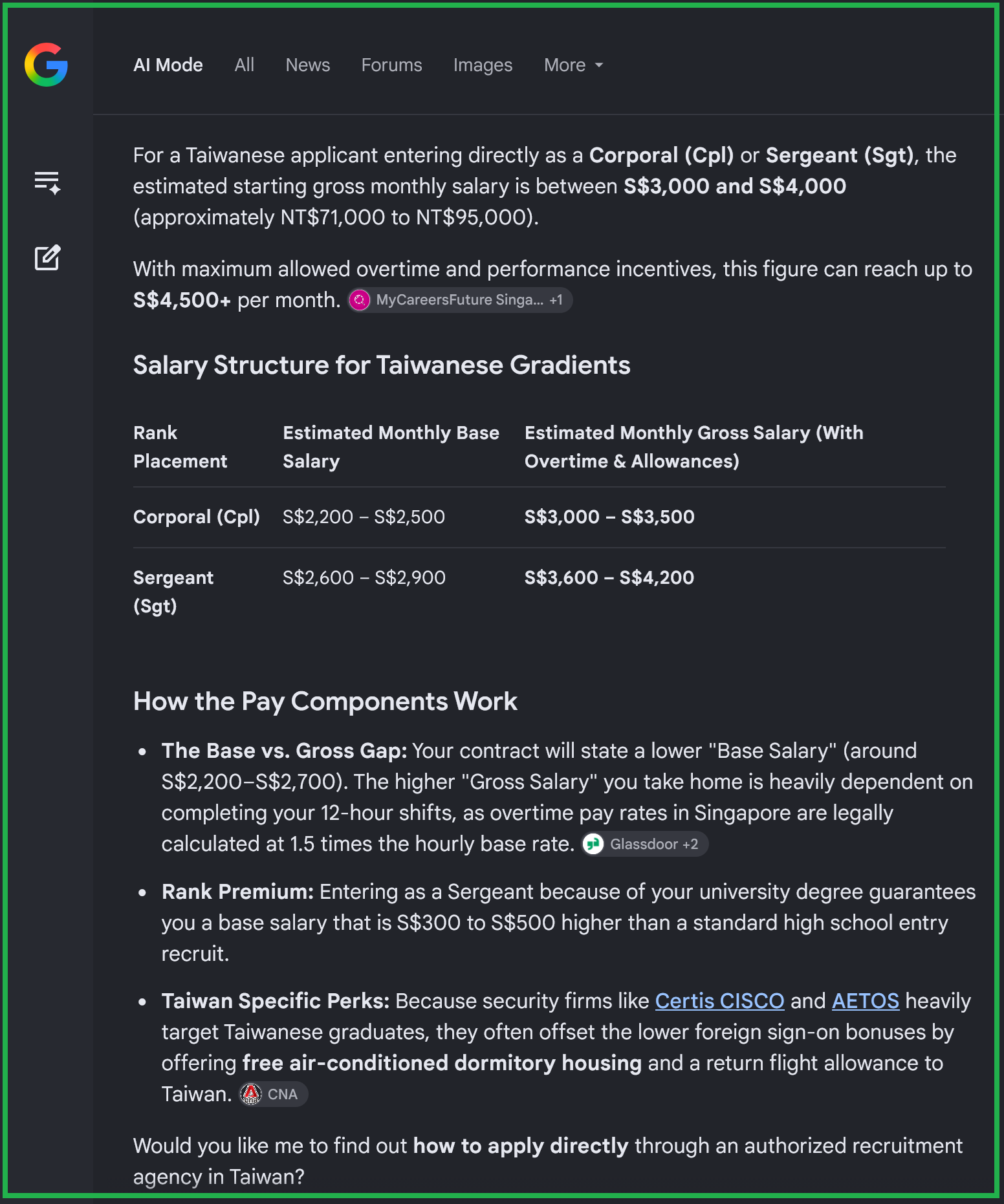Switch to the AI Mode tab
Screen dimensions: 1004x1204
(168, 65)
